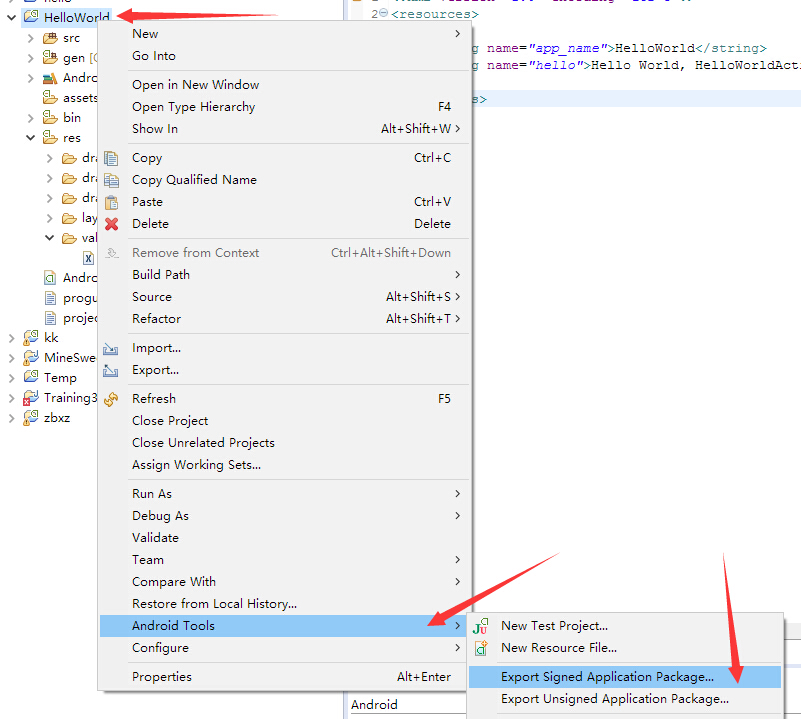Choose Export Signed Application Package
The image size is (801, 719).
(x=607, y=677)
